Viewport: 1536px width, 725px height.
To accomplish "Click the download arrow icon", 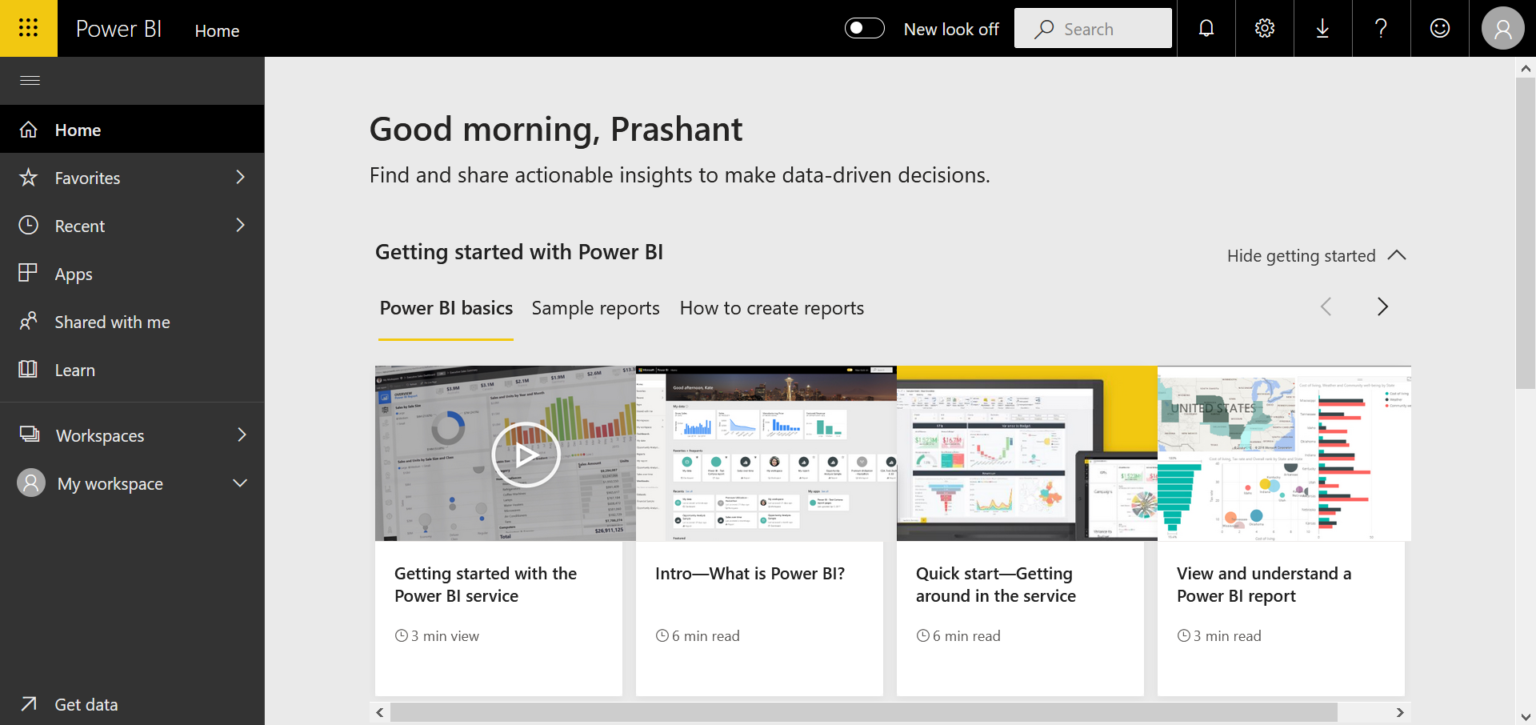I will (x=1322, y=29).
